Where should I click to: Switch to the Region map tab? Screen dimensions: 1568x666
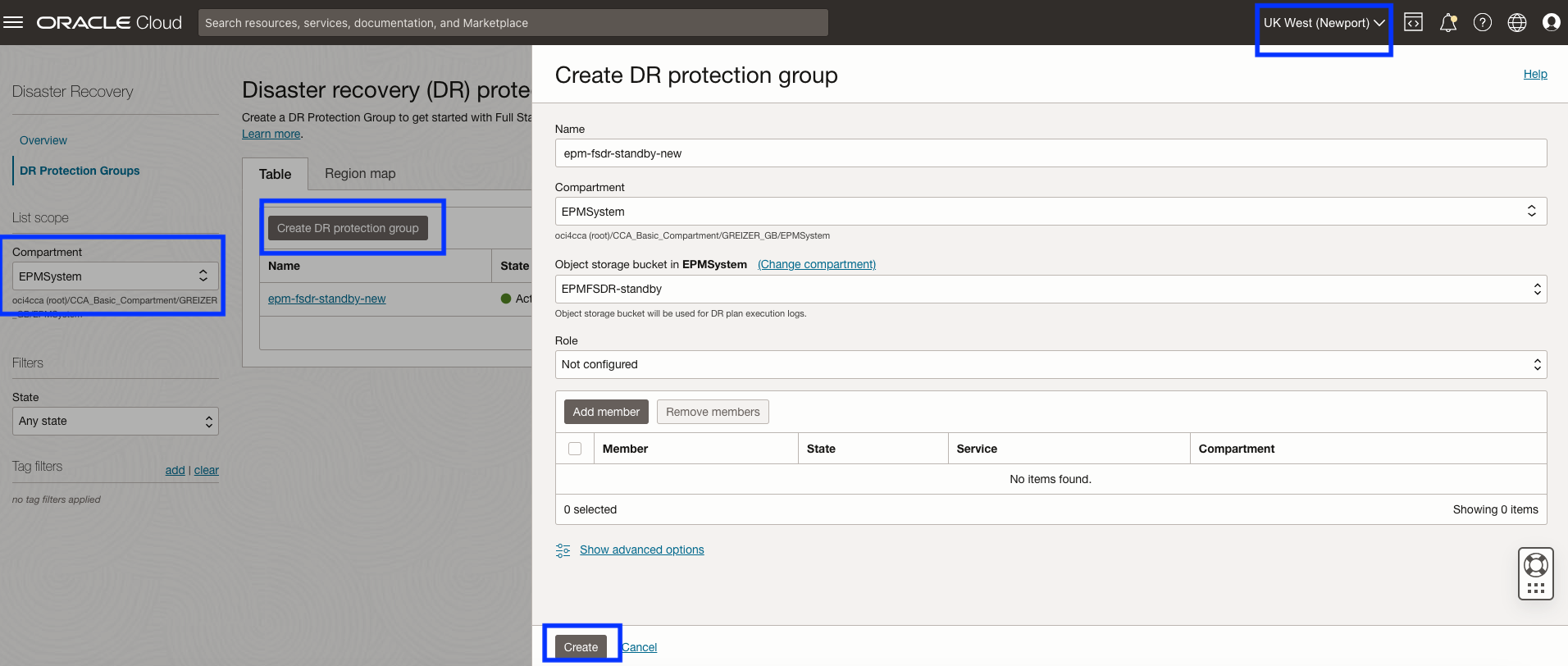click(x=360, y=174)
